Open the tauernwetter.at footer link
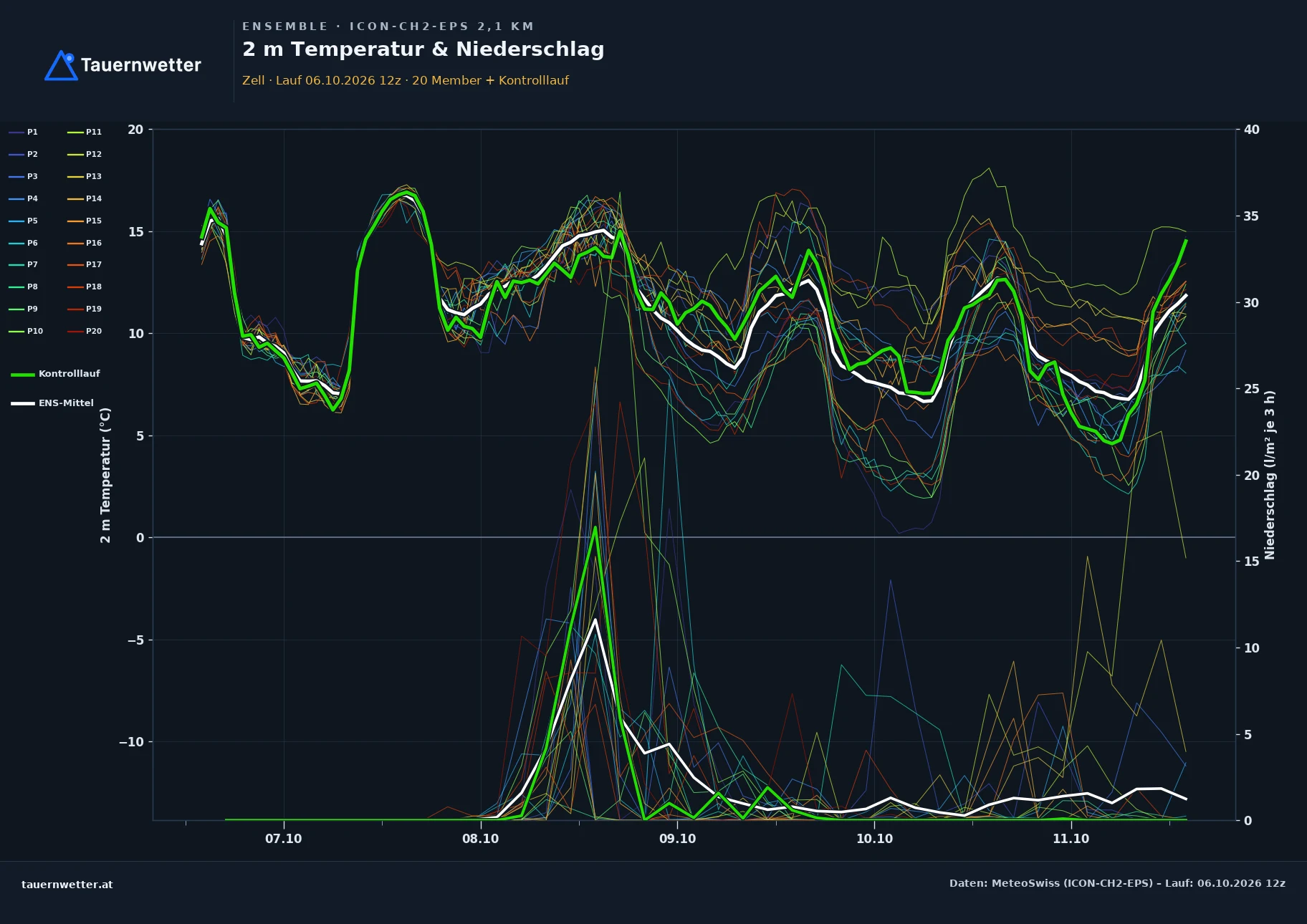The height and width of the screenshot is (924, 1307). click(x=67, y=884)
